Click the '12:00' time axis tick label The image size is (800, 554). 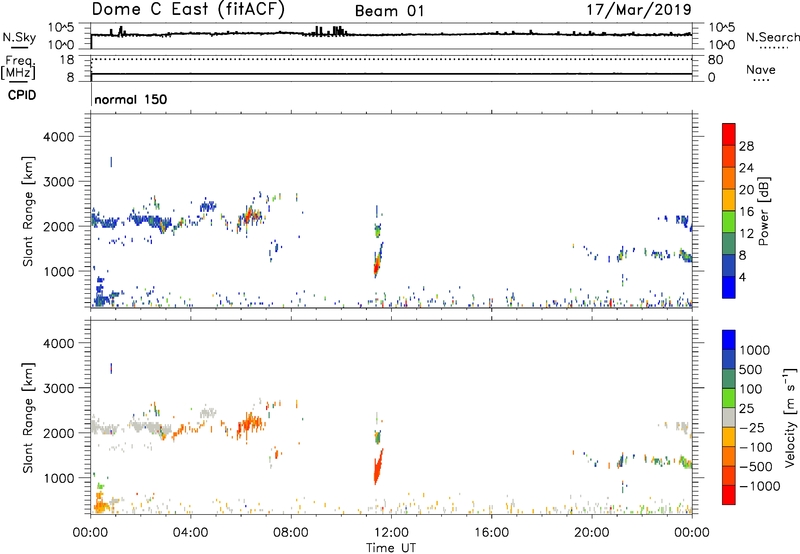point(391,533)
